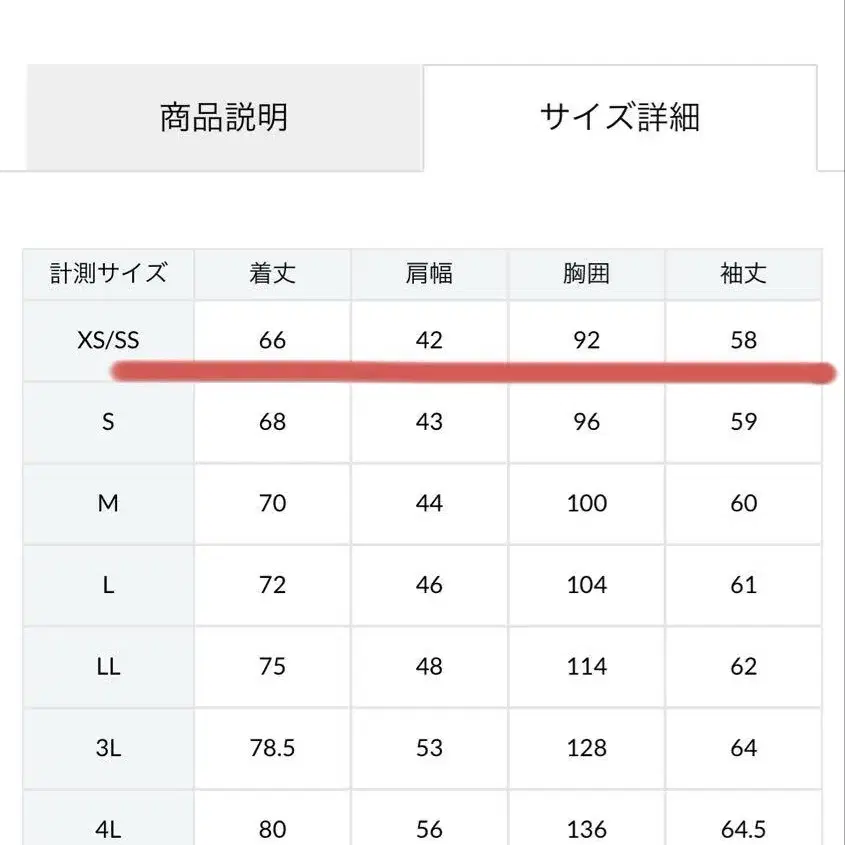
Task: Select the LL size row label
Action: pyautogui.click(x=108, y=666)
